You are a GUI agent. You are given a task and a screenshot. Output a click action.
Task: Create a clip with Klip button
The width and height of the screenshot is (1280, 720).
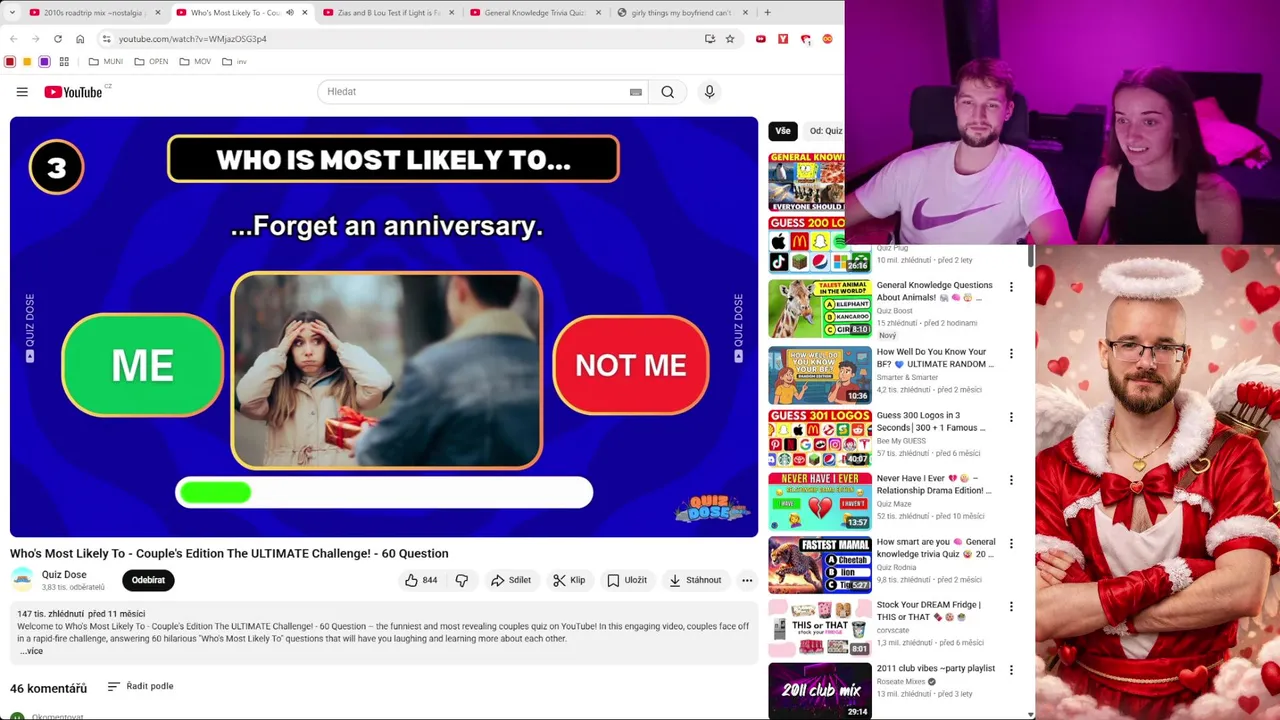tap(569, 580)
